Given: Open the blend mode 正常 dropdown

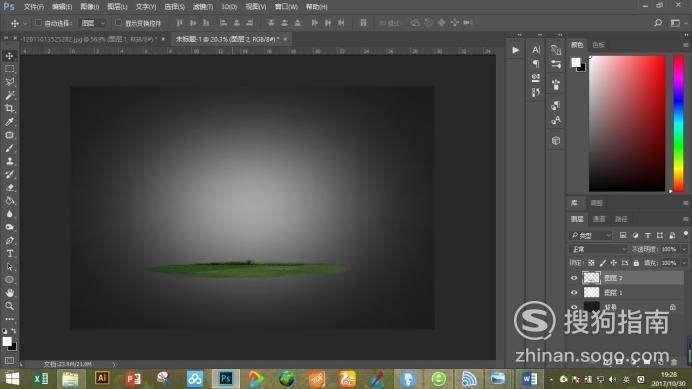Looking at the screenshot, I should pyautogui.click(x=598, y=249).
